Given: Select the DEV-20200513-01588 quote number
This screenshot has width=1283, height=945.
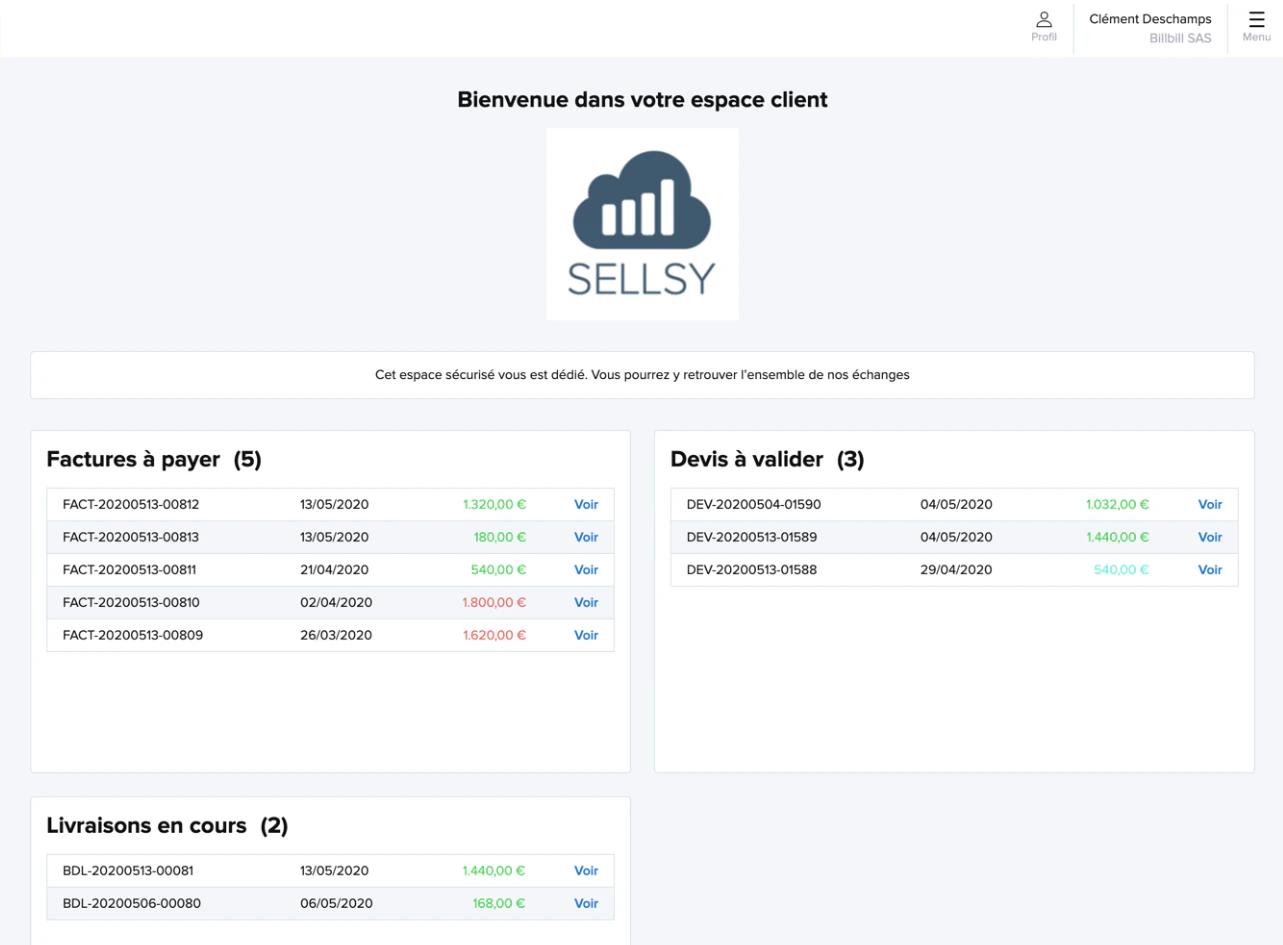Looking at the screenshot, I should point(752,570).
